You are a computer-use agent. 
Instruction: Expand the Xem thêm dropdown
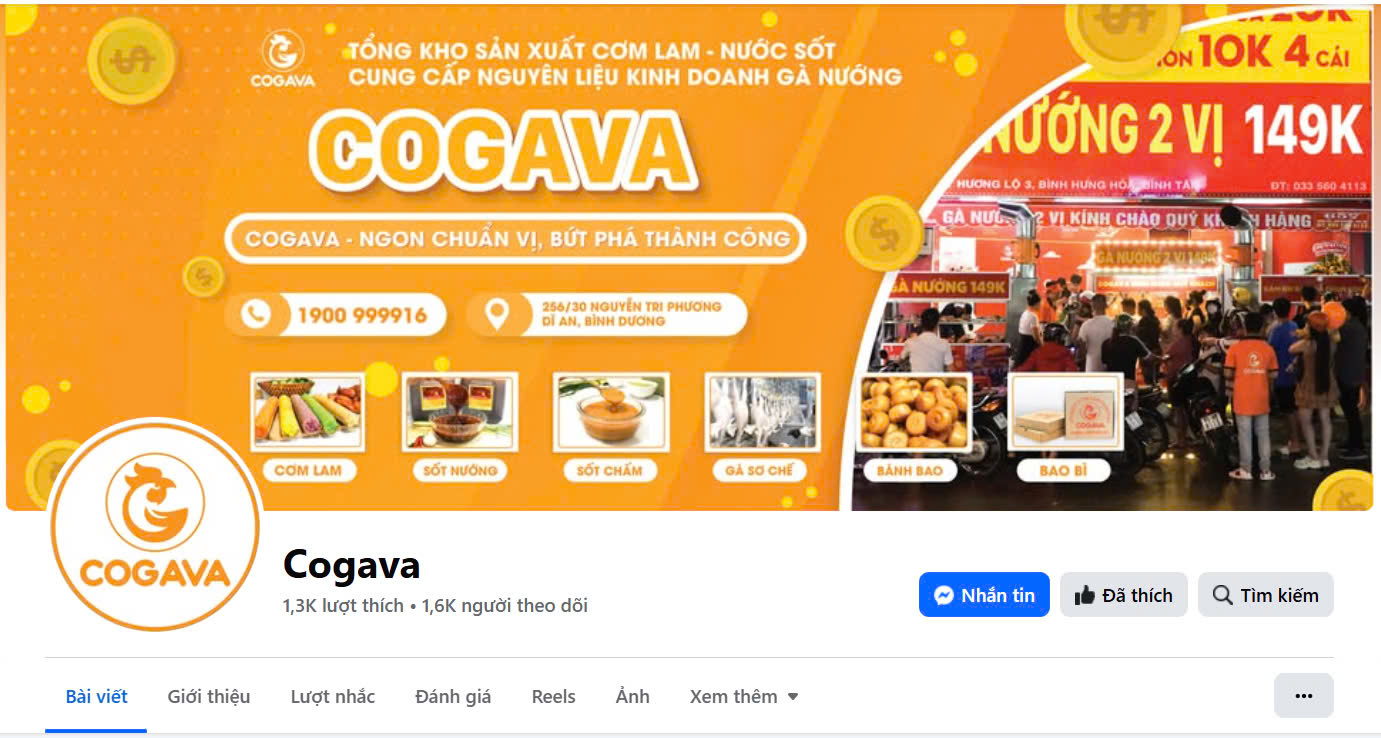coord(744,696)
